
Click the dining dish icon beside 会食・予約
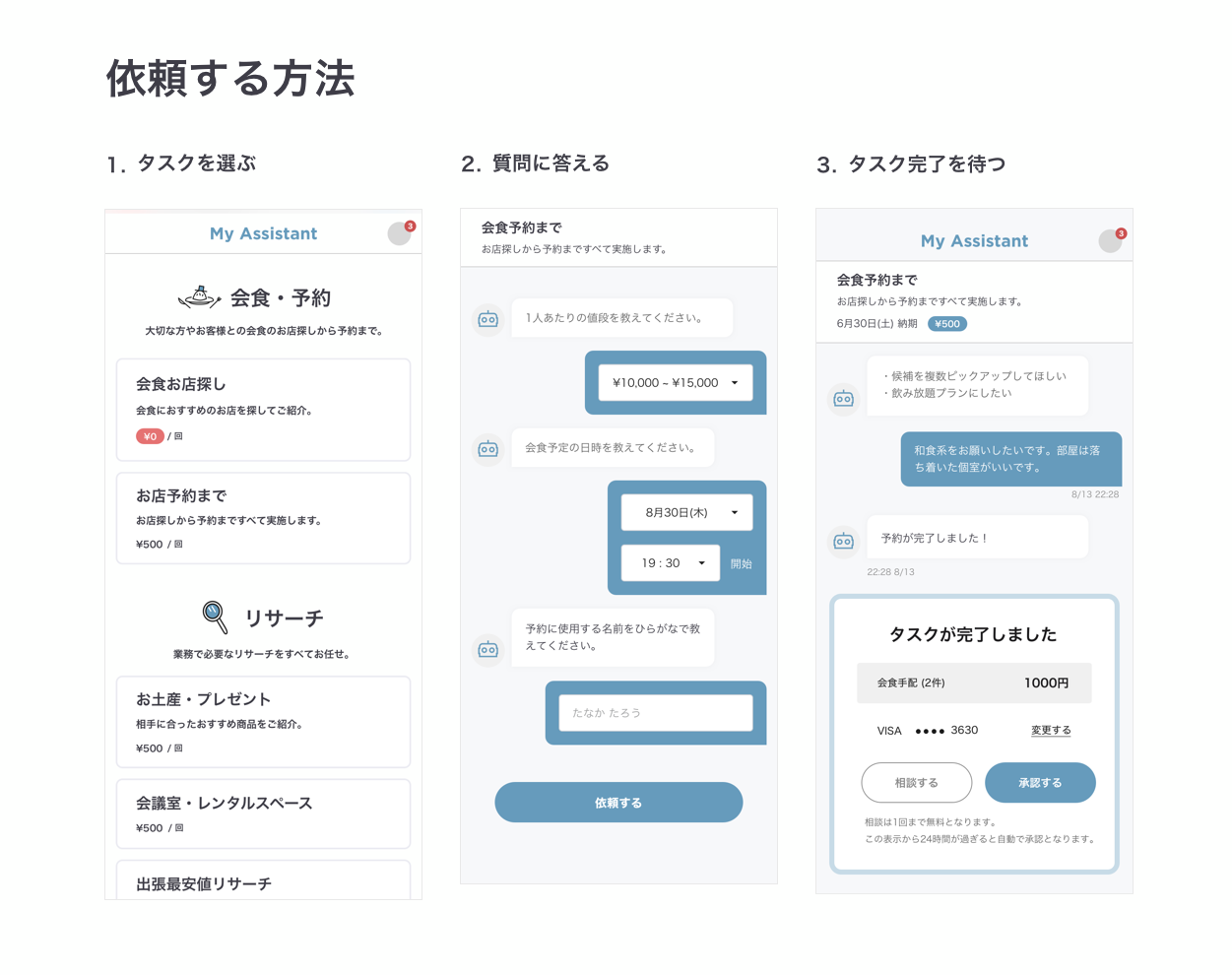[x=199, y=296]
